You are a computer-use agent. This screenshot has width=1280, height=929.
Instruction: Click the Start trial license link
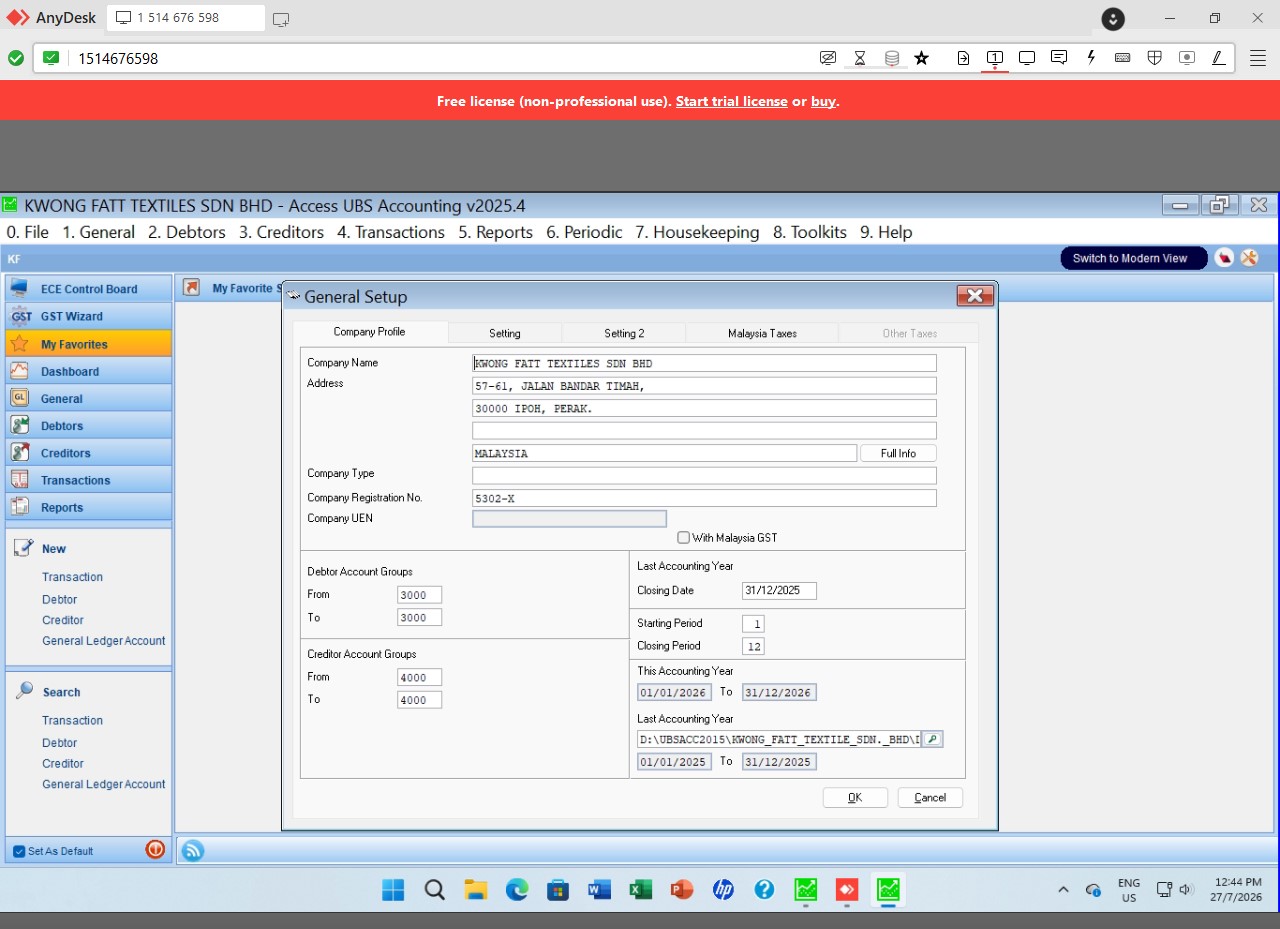click(732, 101)
